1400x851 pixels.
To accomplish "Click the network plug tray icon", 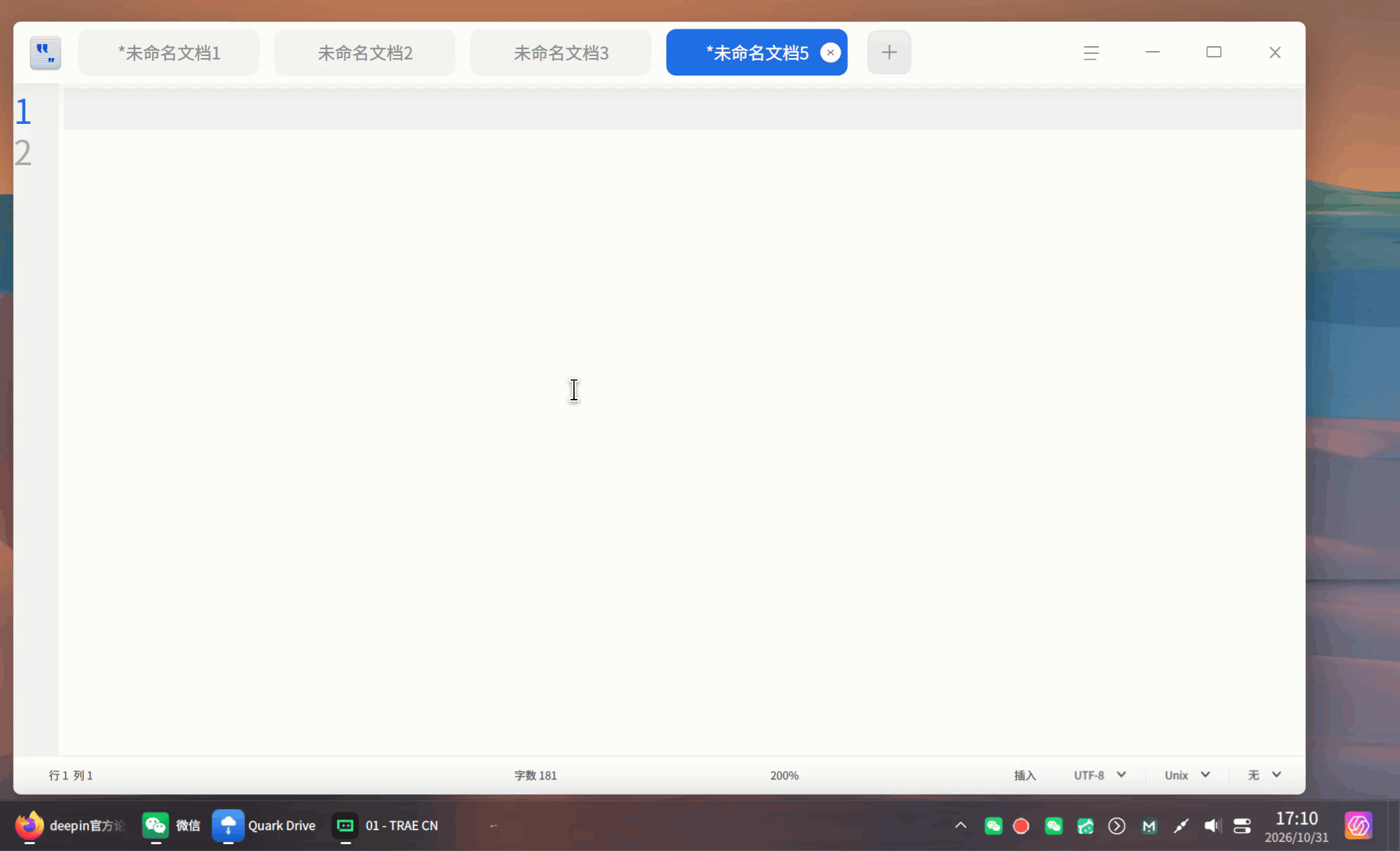I will [1181, 827].
